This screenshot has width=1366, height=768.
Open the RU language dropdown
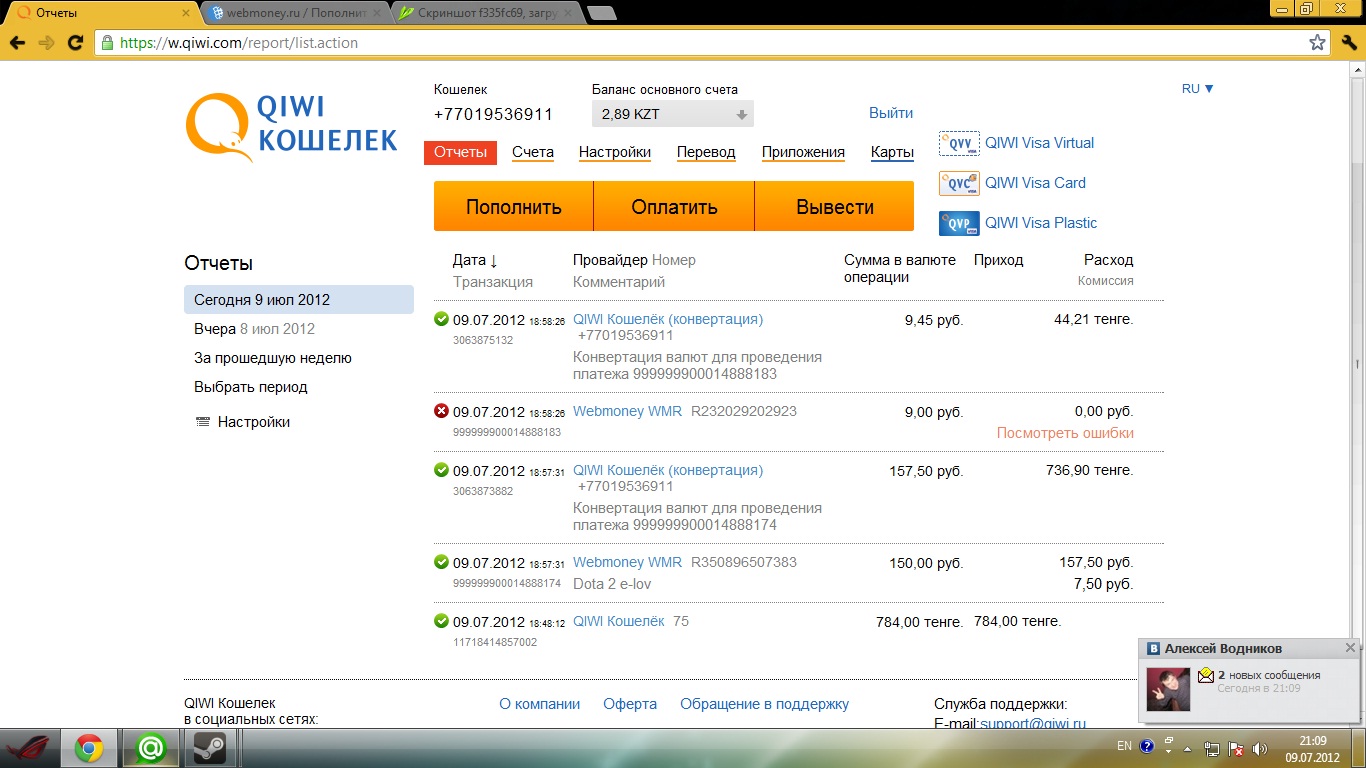(1197, 89)
